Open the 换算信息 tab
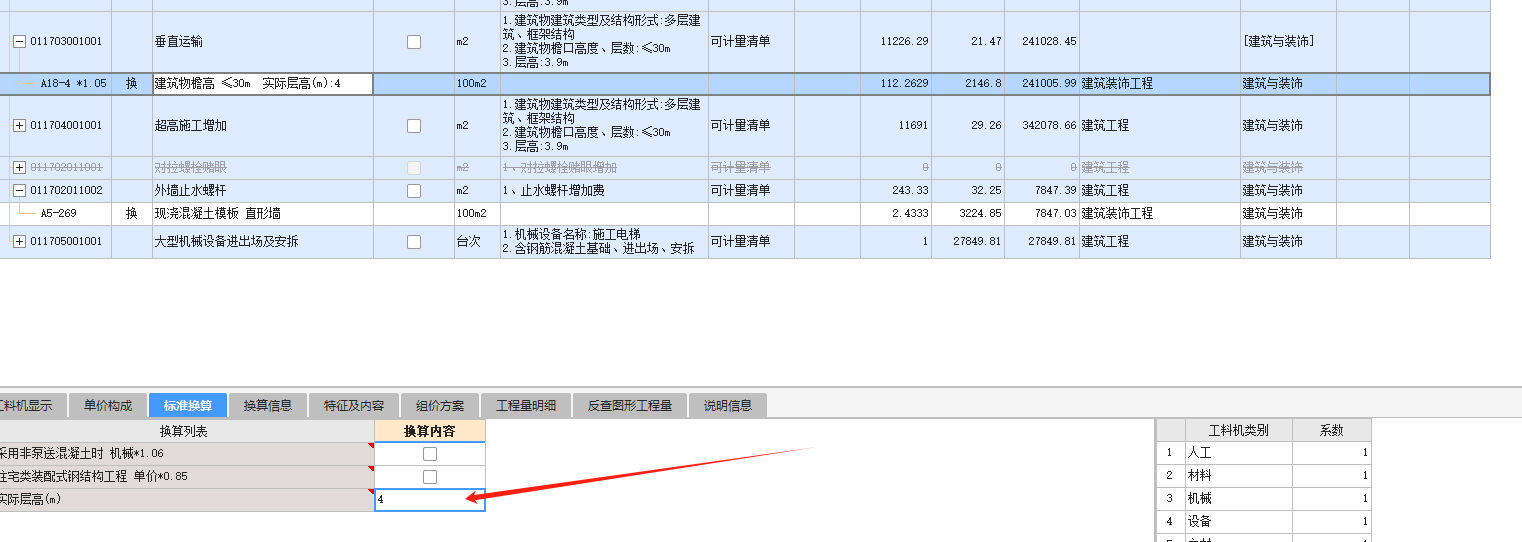 click(x=268, y=405)
